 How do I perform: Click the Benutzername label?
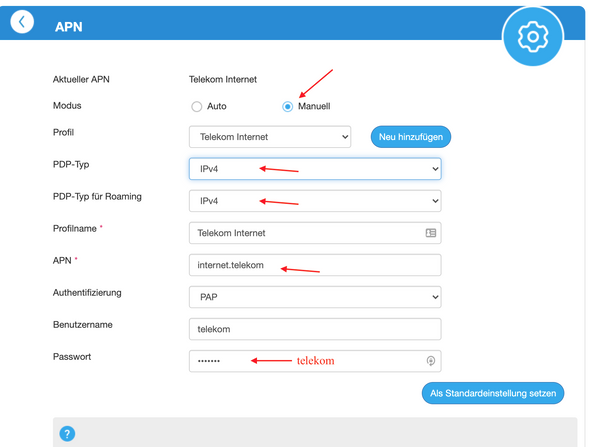(x=83, y=325)
